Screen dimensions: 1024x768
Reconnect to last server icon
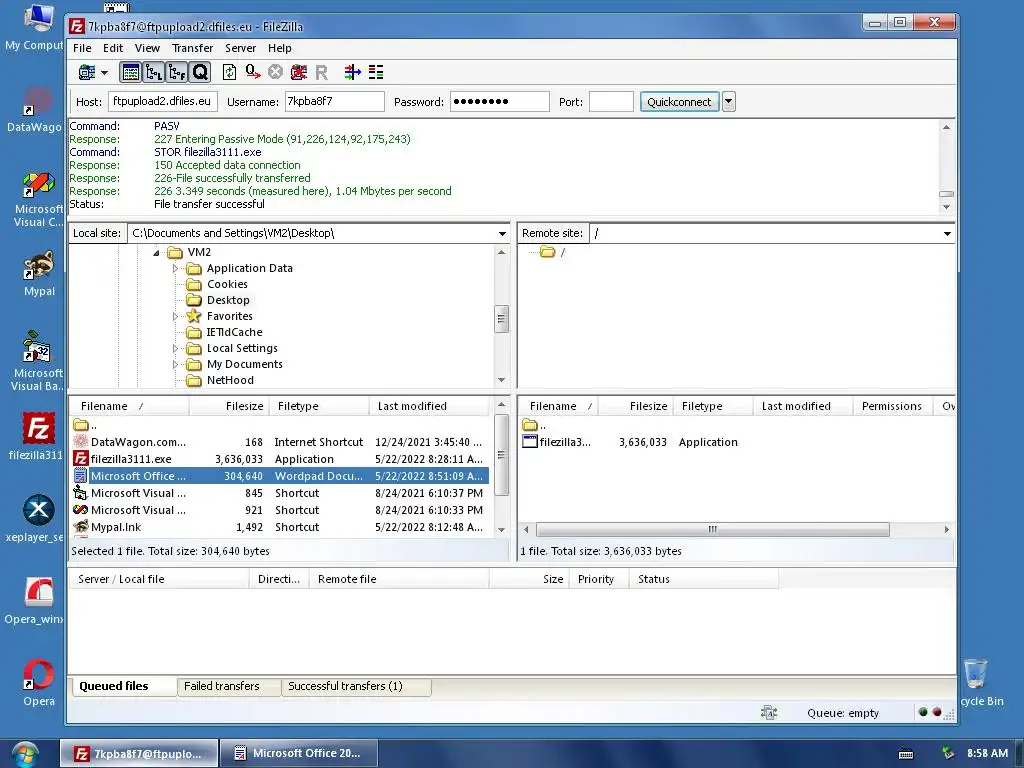pyautogui.click(x=321, y=72)
